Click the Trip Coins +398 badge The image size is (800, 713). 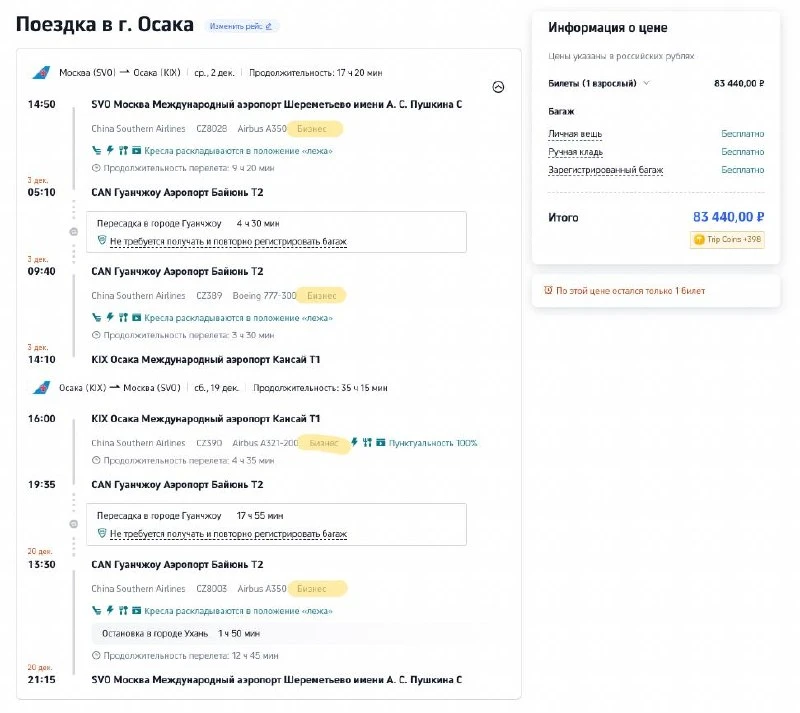pyautogui.click(x=727, y=239)
